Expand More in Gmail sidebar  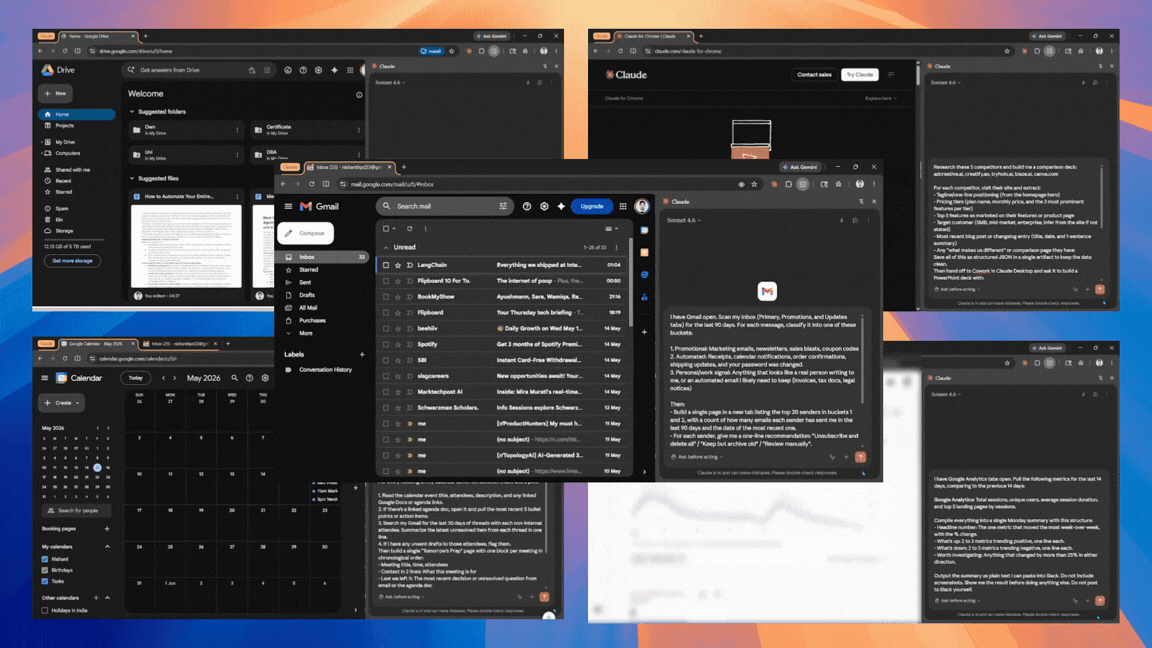click(306, 334)
